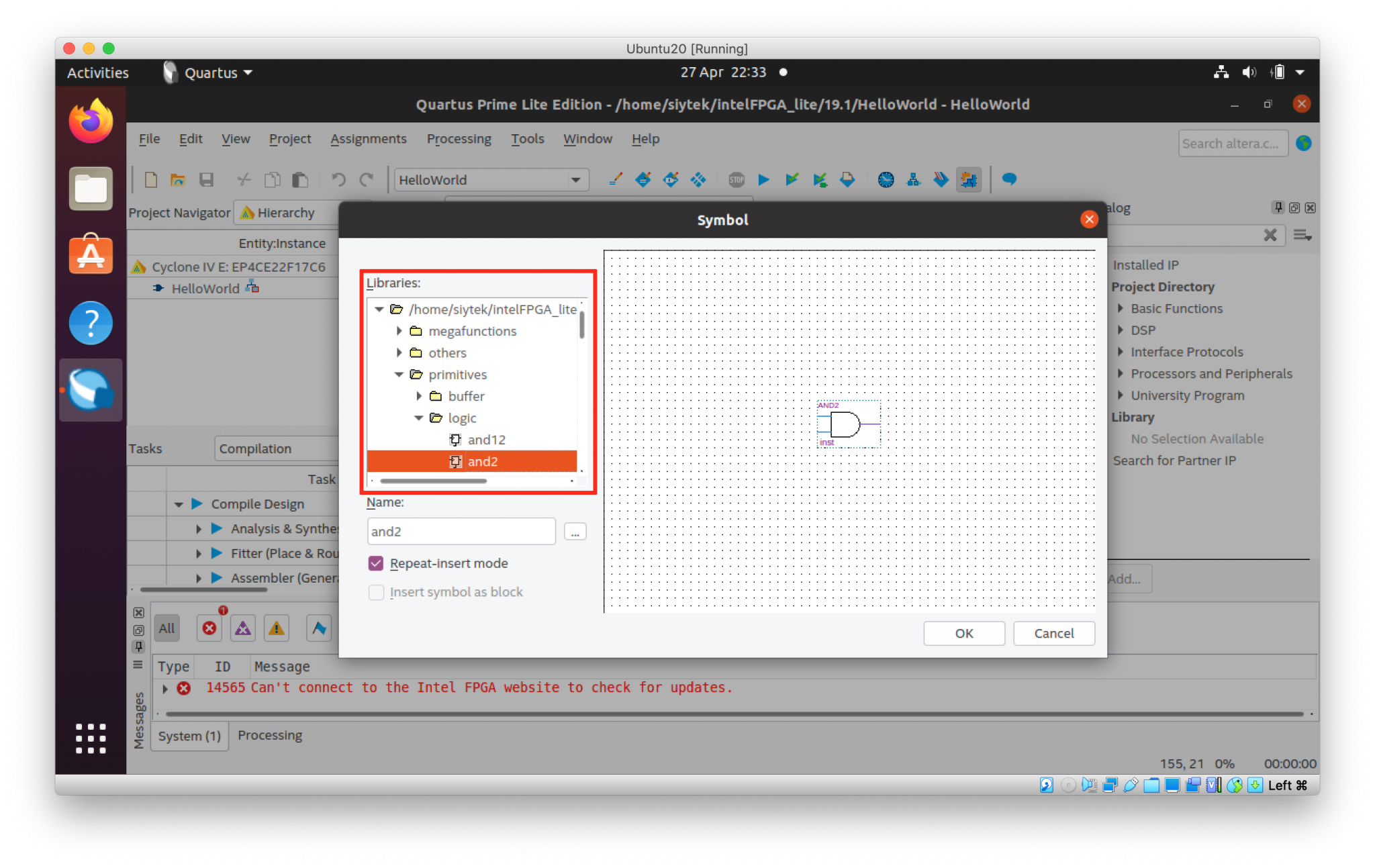This screenshot has height=868, width=1375.
Task: Start Compilation from the toolbar
Action: tap(763, 180)
